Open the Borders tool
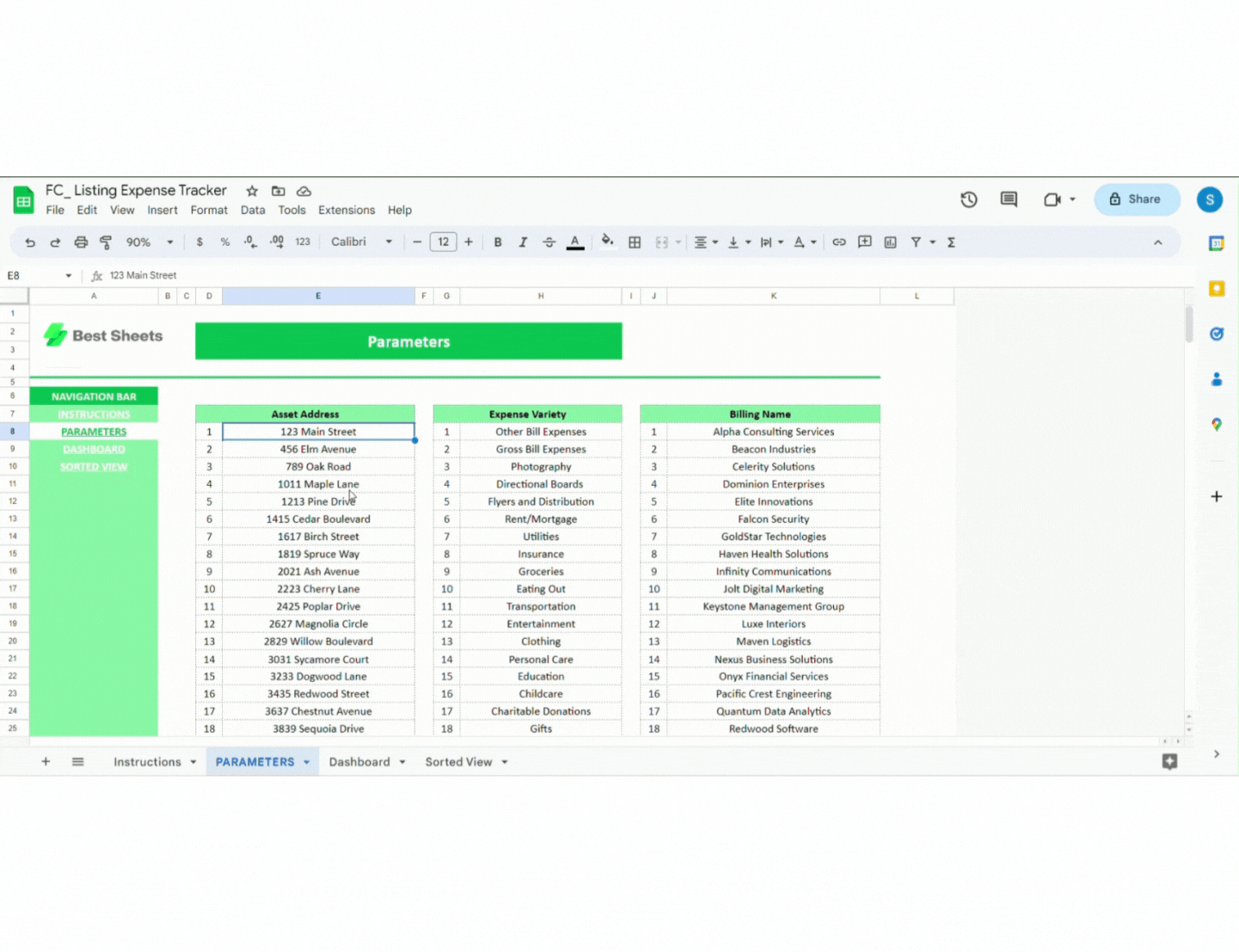Image resolution: width=1239 pixels, height=952 pixels. pos(635,243)
